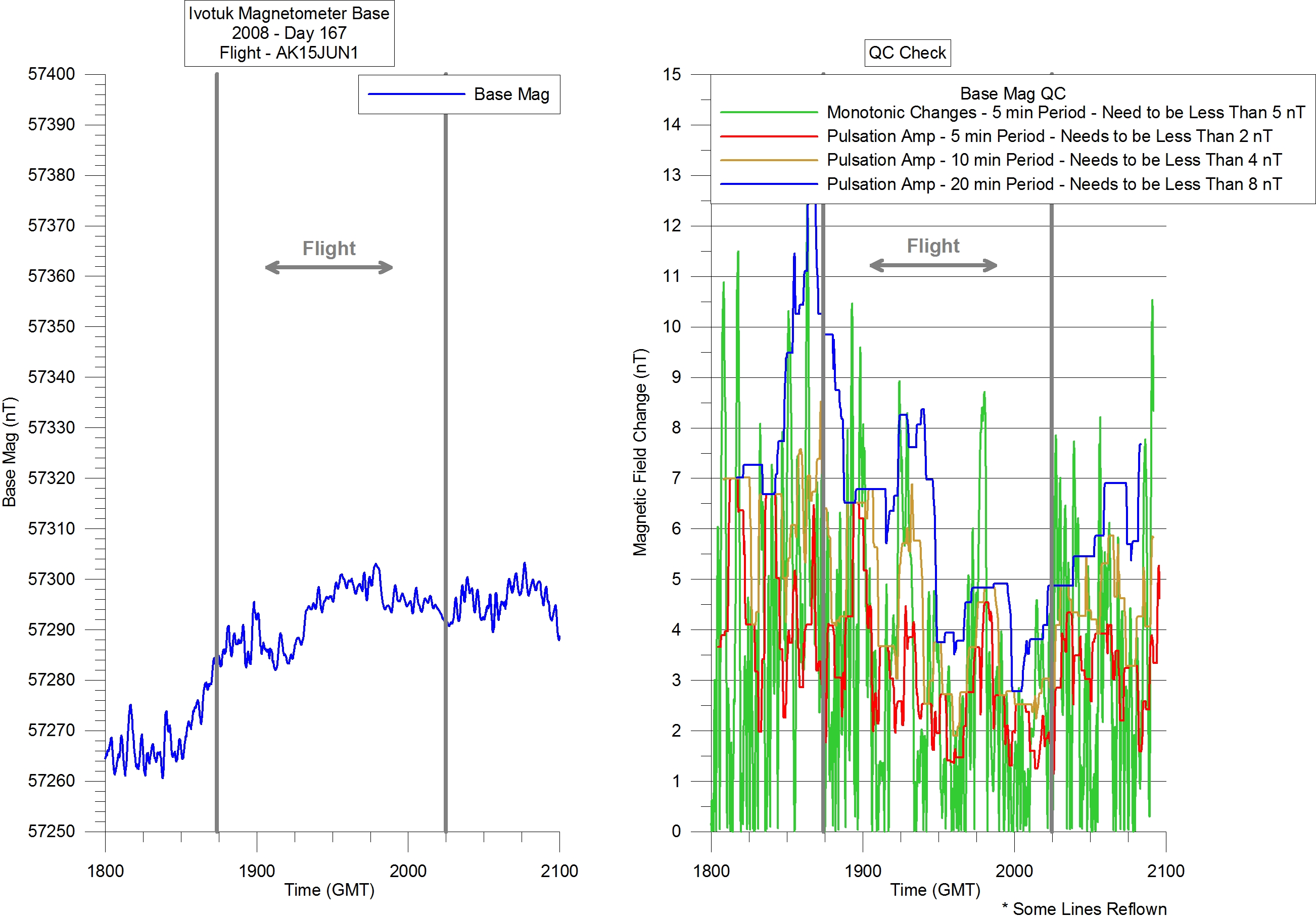Click the 57400 tick label on left axis
This screenshot has height=919, width=1316.
click(x=52, y=74)
